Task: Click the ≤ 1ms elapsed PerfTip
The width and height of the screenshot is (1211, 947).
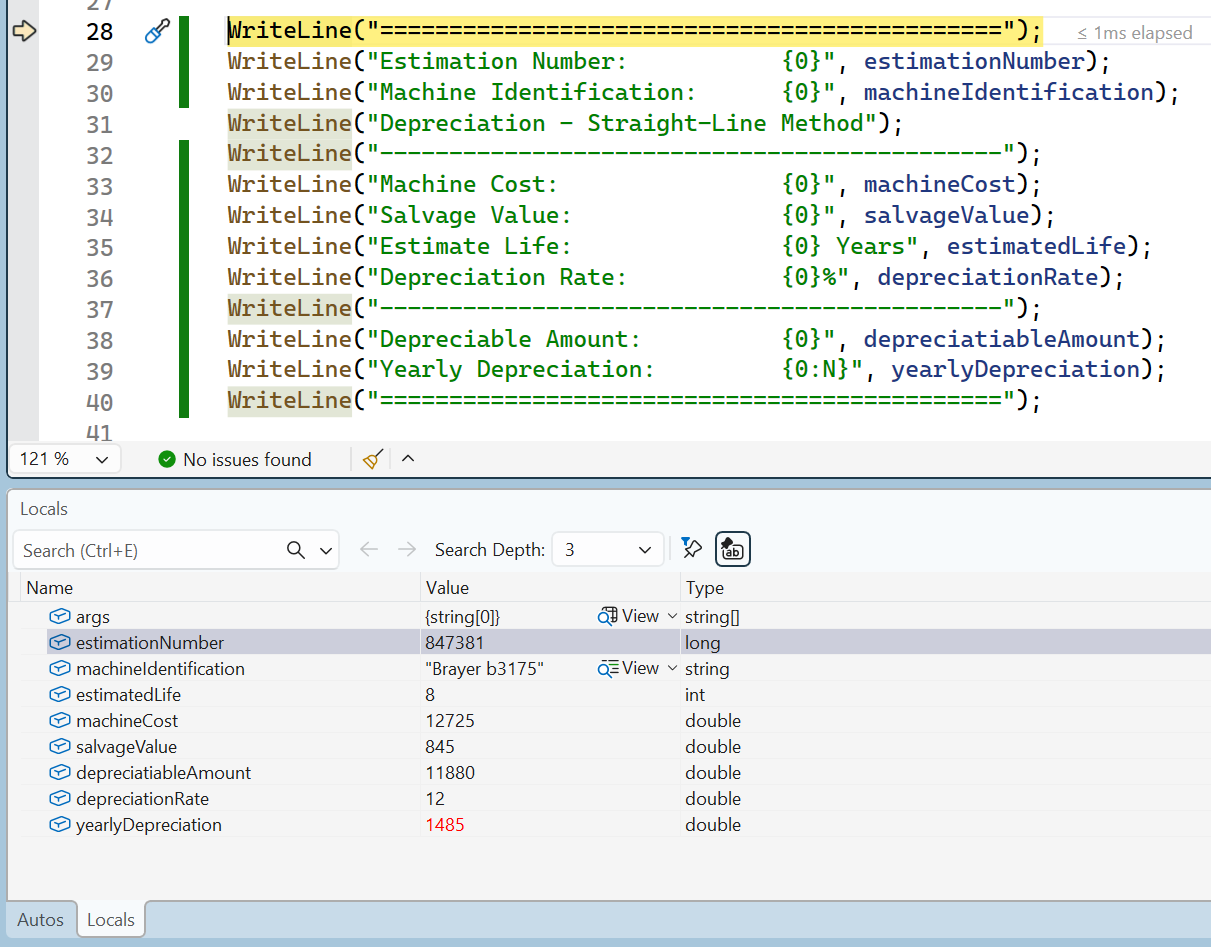Action: (1135, 33)
